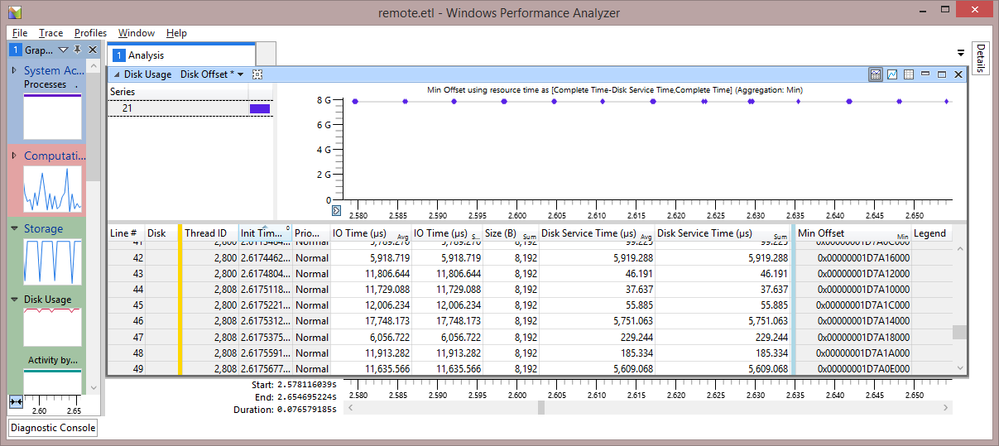
Task: Select table row with line number 42
Action: click(x=531, y=258)
